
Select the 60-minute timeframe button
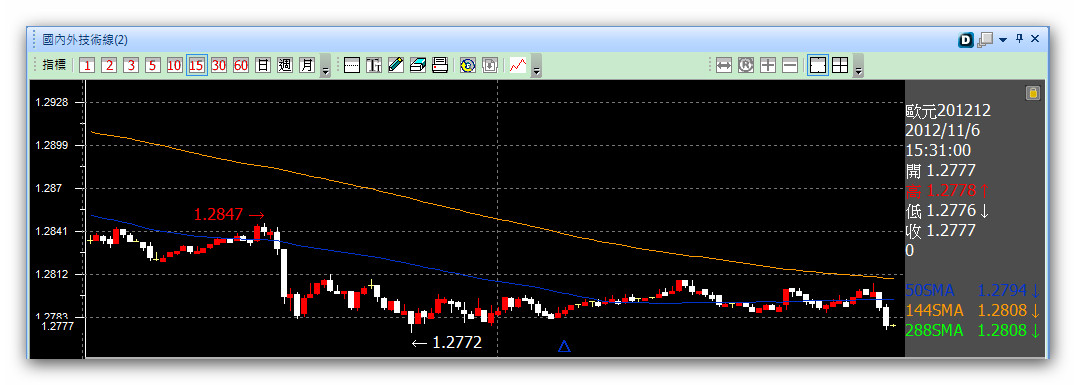[241, 65]
